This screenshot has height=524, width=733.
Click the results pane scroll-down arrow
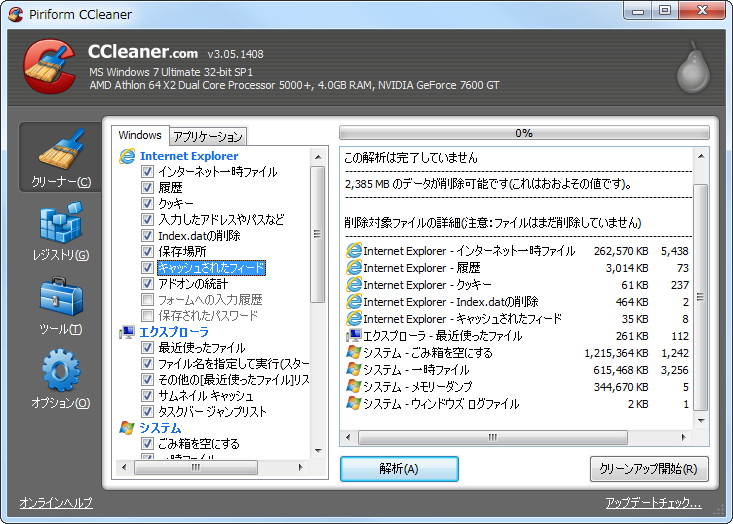701,421
